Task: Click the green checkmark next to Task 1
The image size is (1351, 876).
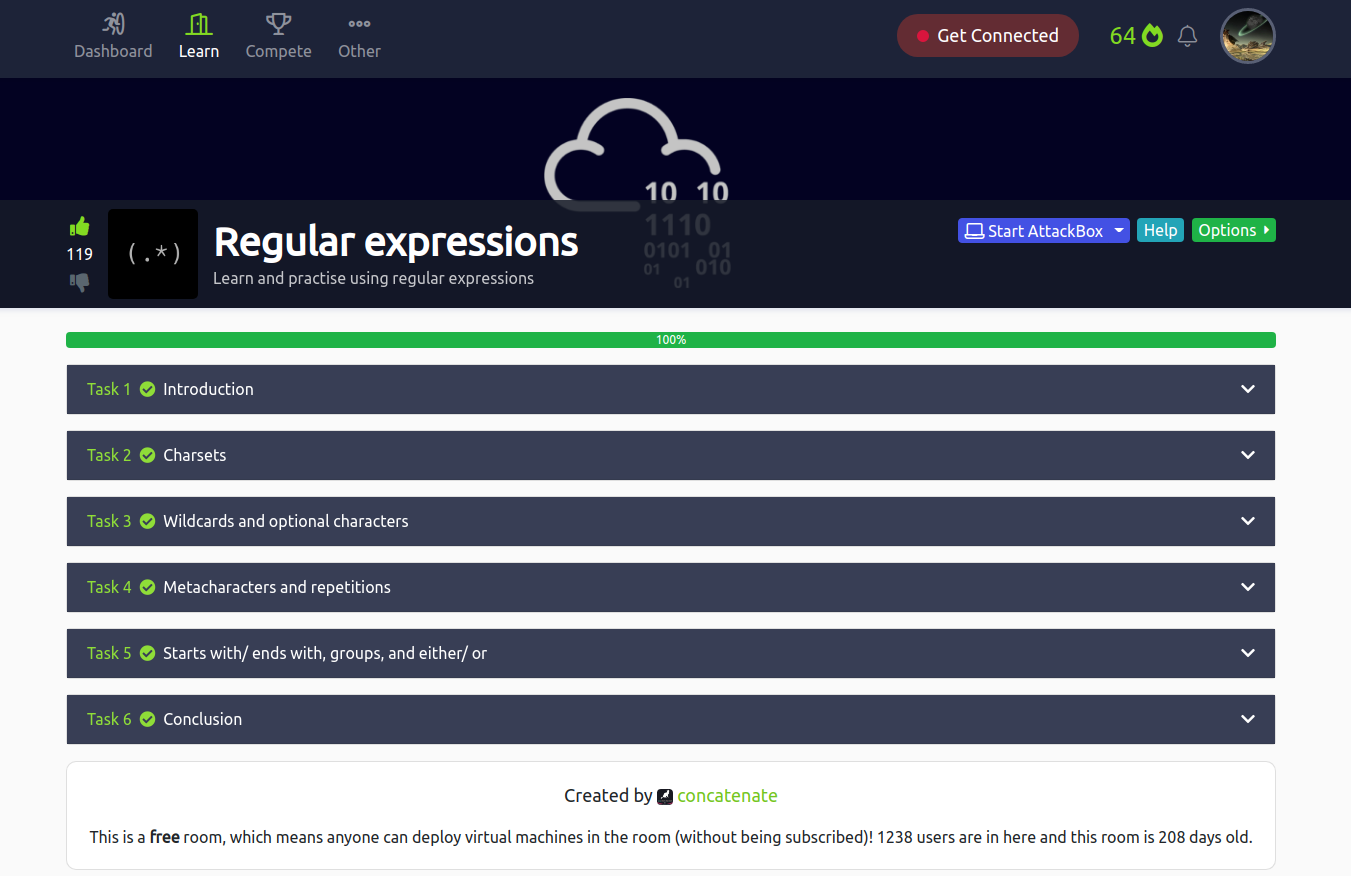Action: [x=148, y=389]
